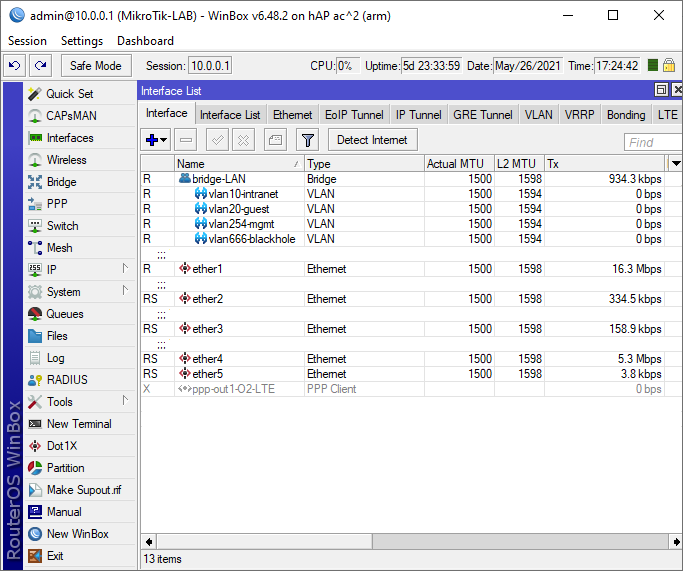
Task: Open the Add (plus) interface dropdown
Action: pyautogui.click(x=156, y=140)
